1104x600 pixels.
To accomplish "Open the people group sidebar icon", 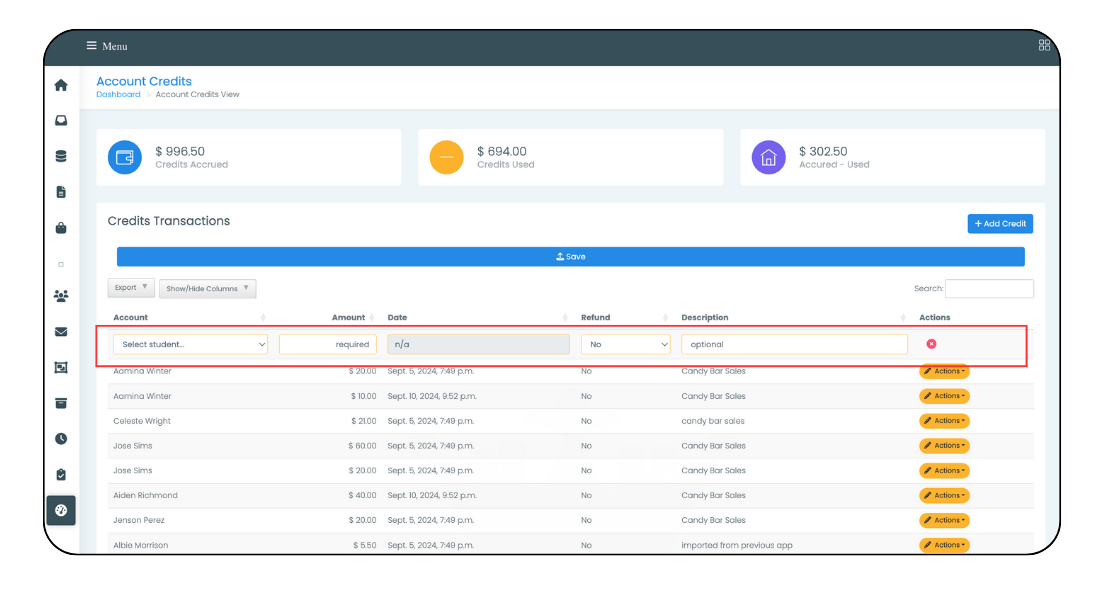I will 61,296.
